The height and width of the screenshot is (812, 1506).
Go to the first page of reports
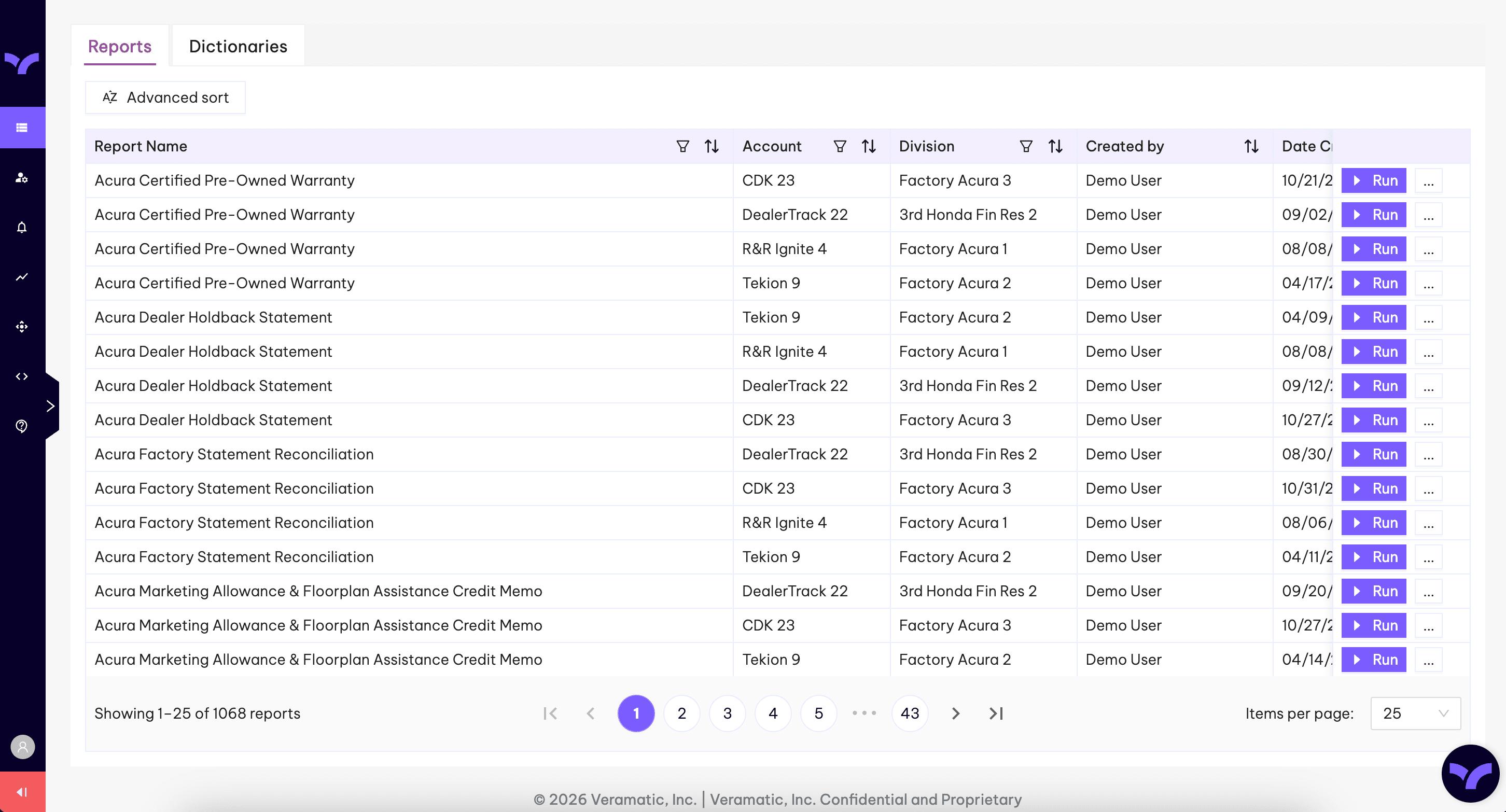[x=550, y=713]
